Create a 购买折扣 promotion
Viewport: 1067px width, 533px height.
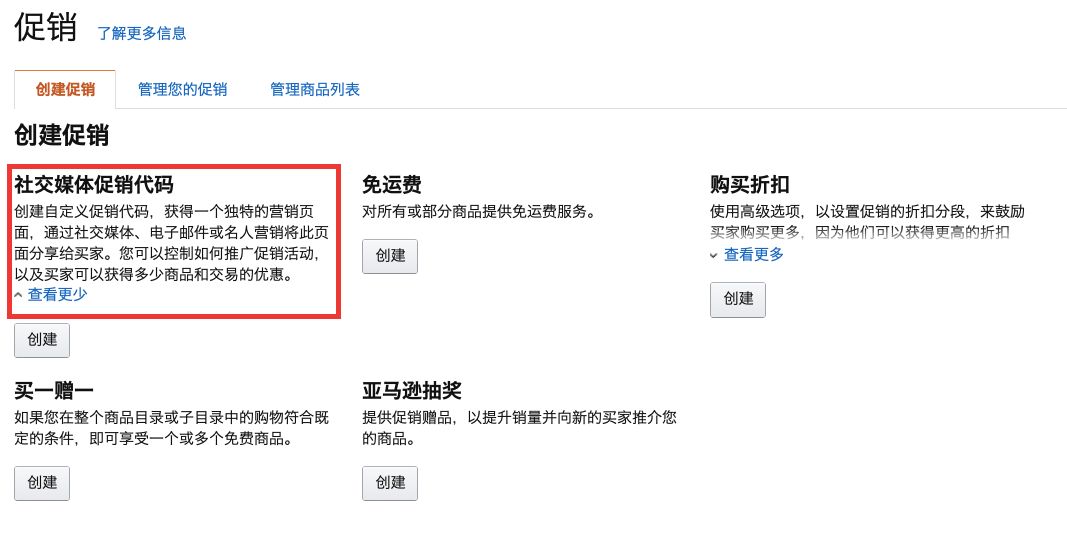point(737,299)
